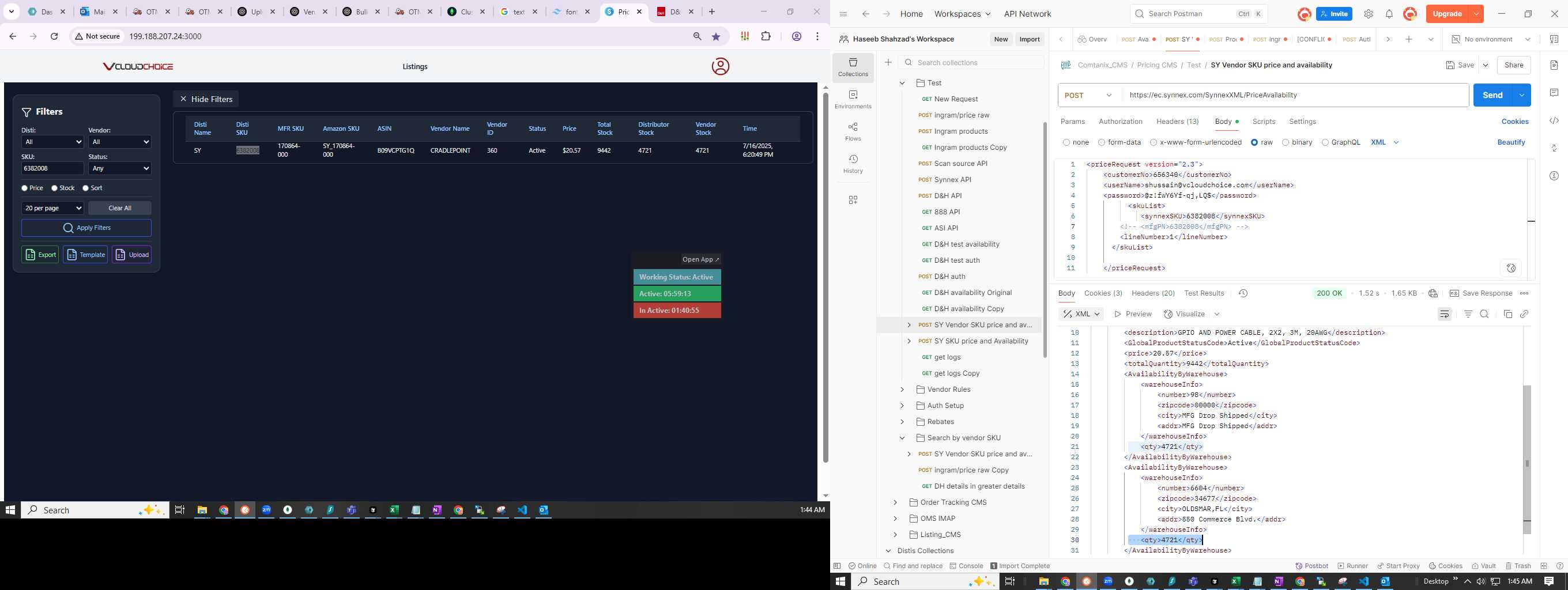This screenshot has height=590, width=1568.
Task: Open Postman documentation icon on right sidebar
Action: click(1554, 65)
